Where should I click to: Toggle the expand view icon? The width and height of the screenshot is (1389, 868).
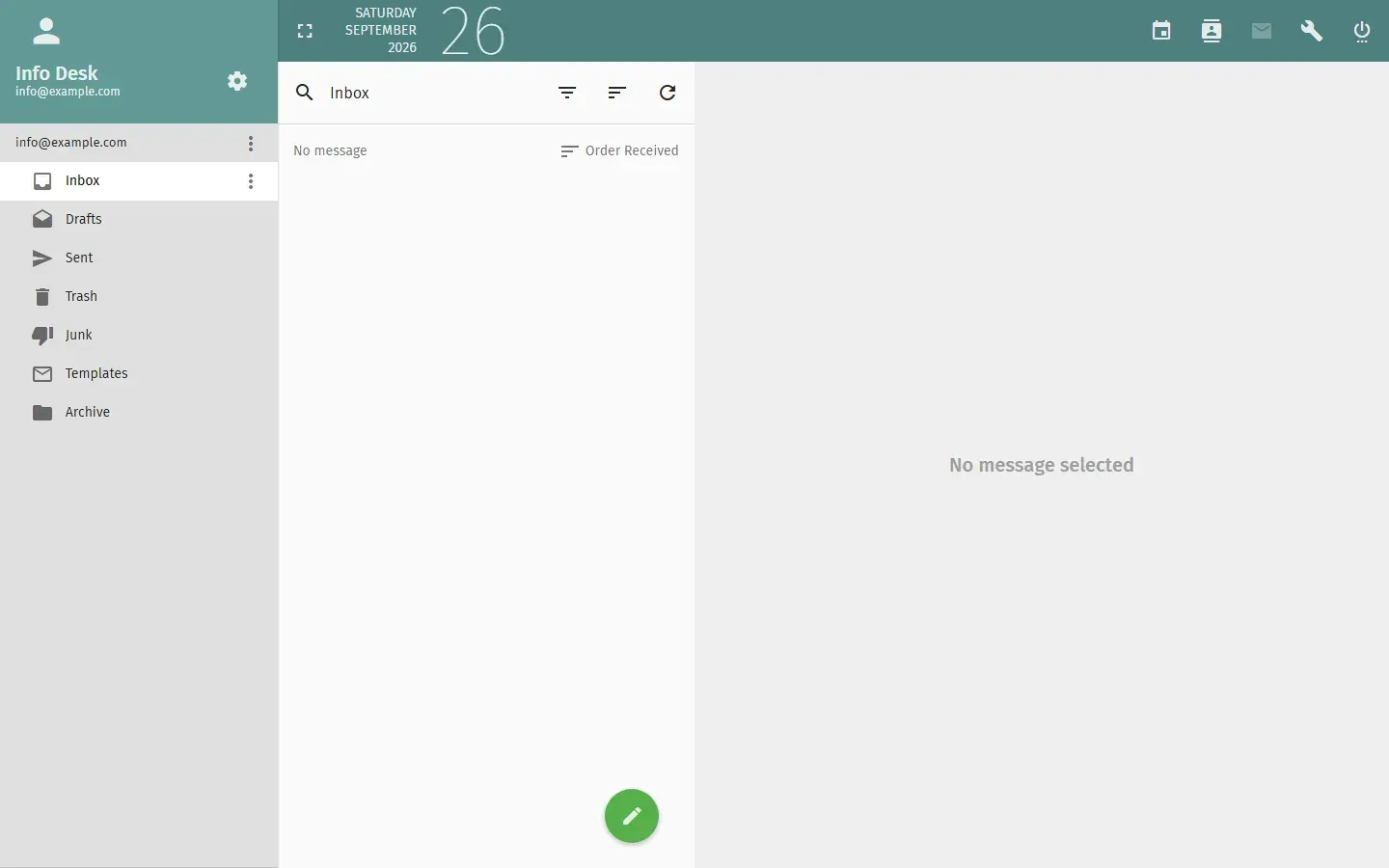click(x=306, y=32)
